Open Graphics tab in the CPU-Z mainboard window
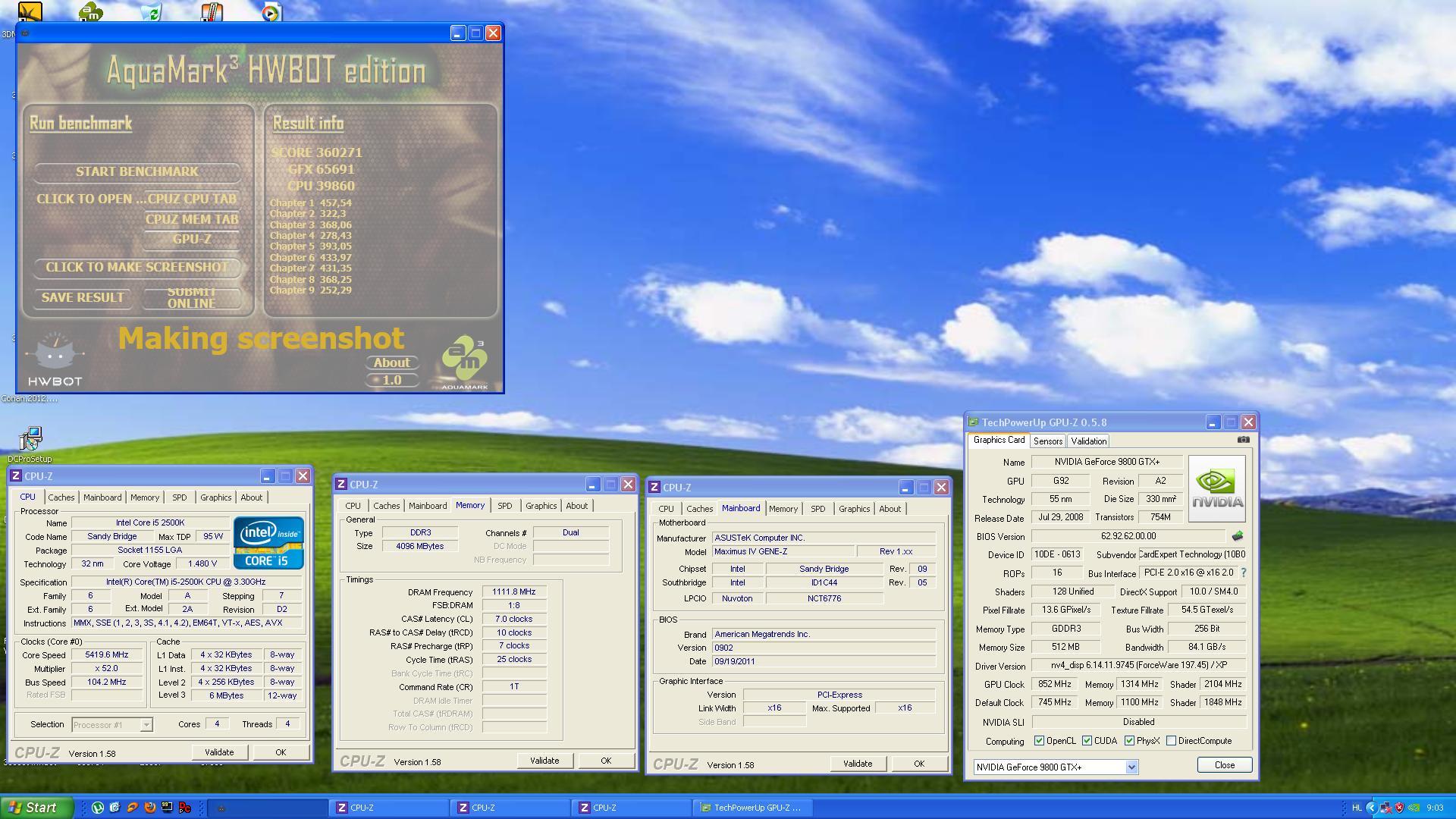1456x819 pixels. (x=854, y=509)
